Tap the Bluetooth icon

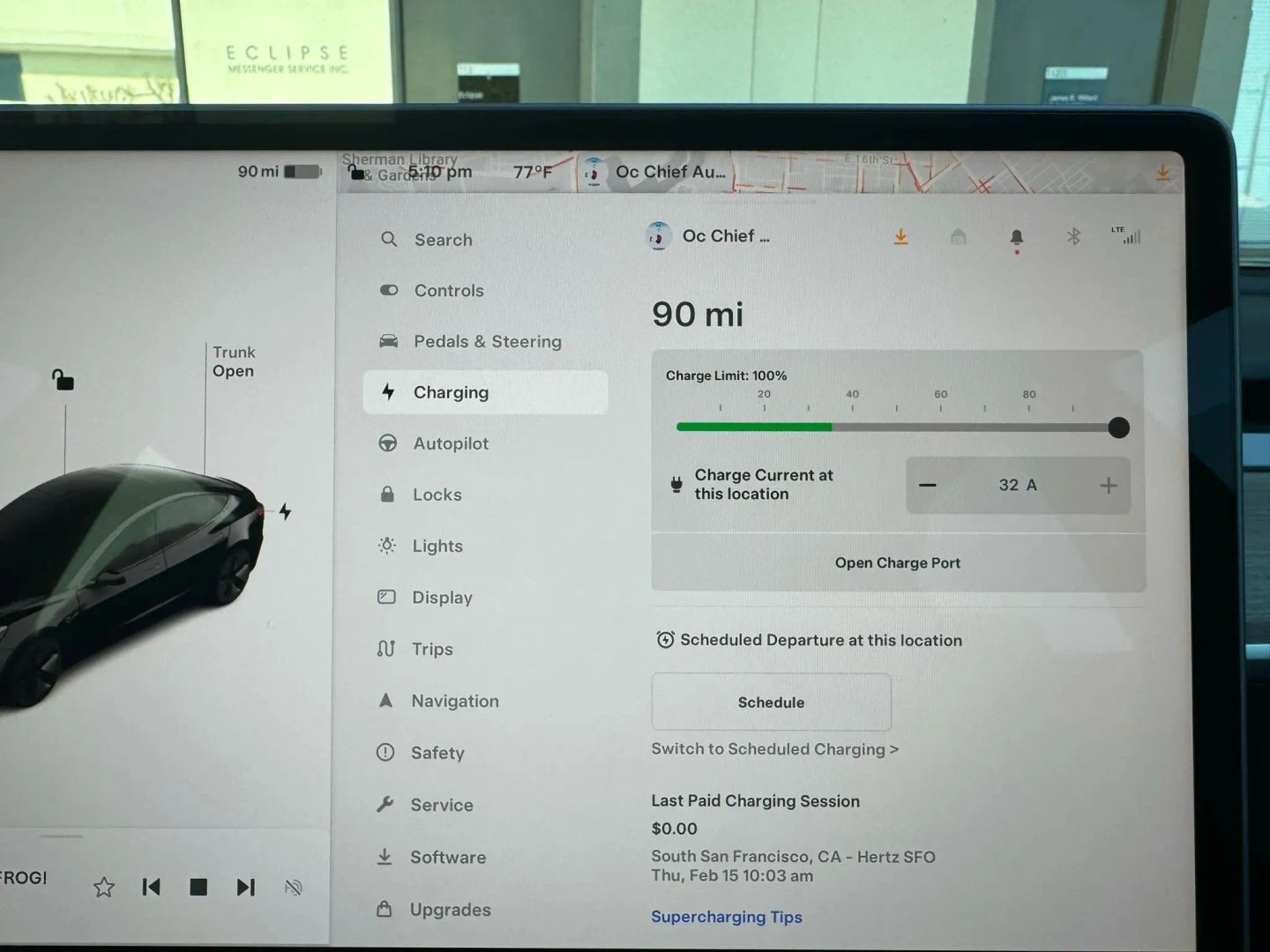pos(1073,237)
